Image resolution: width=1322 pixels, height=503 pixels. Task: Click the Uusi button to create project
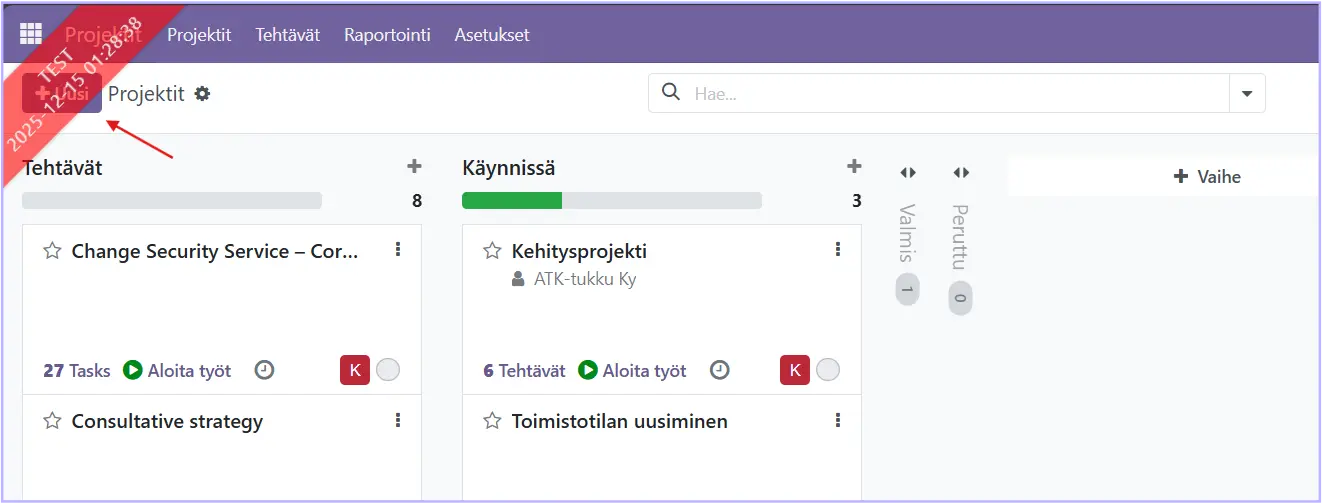pyautogui.click(x=62, y=93)
